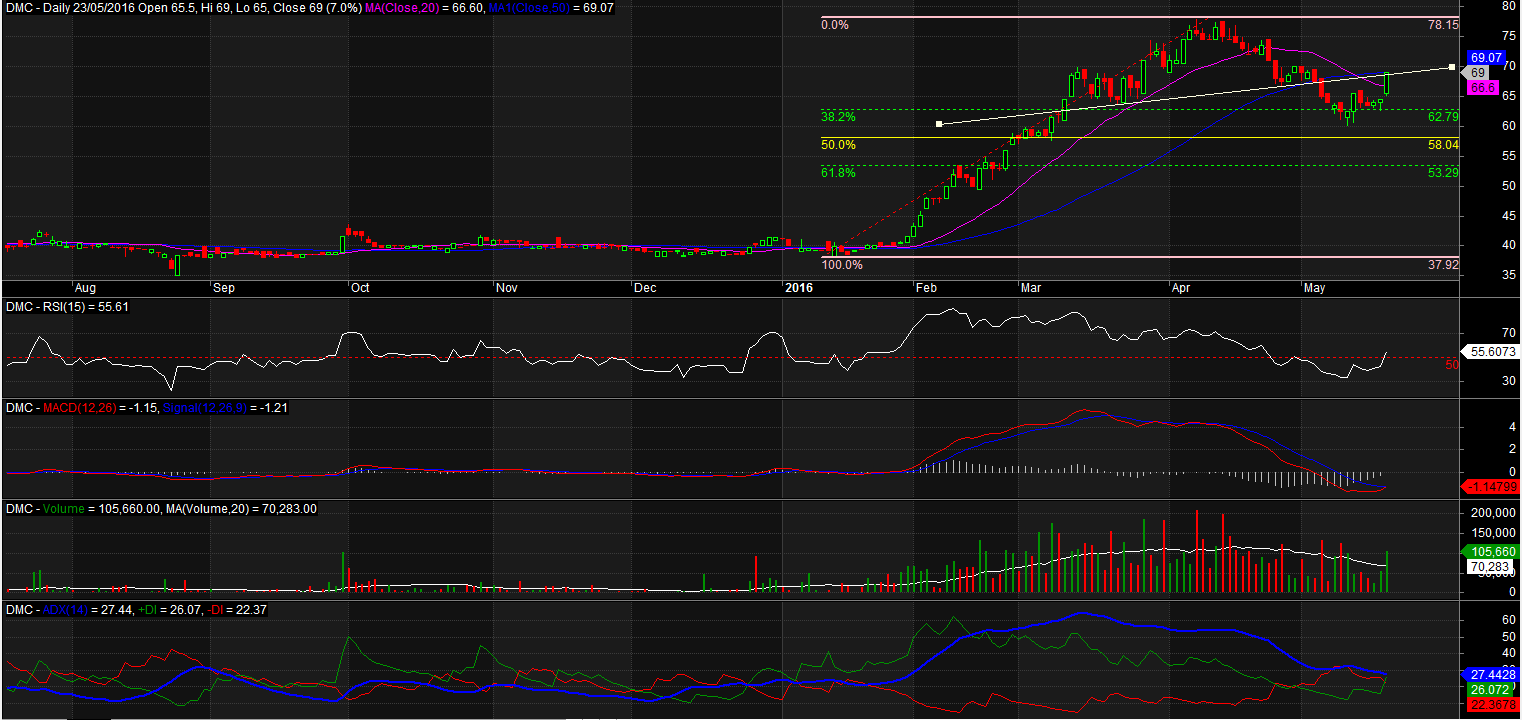The width and height of the screenshot is (1522, 720).
Task: Click the Mar label on time axis
Action: coord(1031,288)
